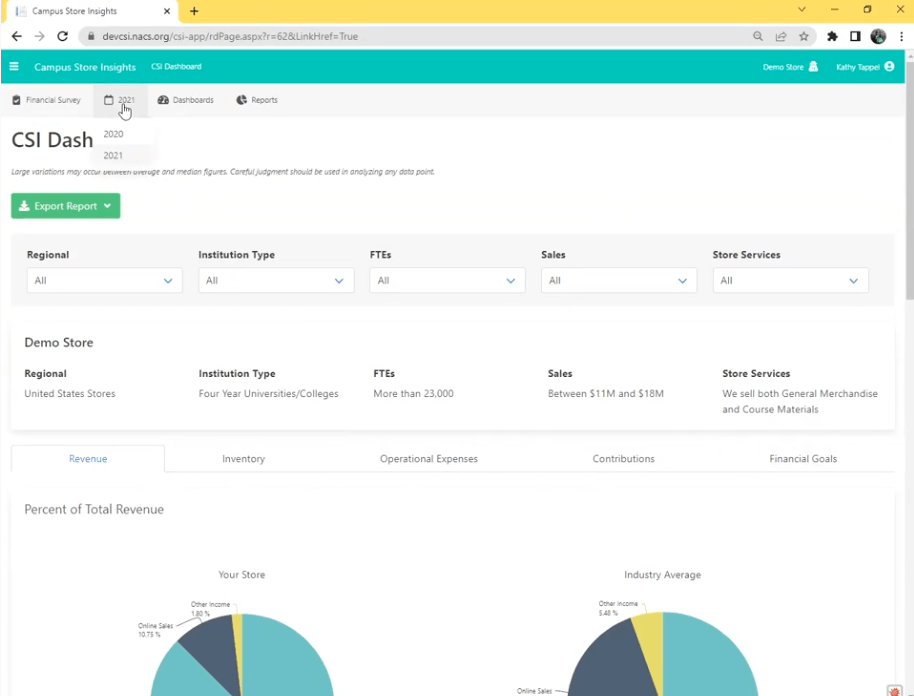
Task: Open the Institution Type filter dropdown
Action: 276,280
